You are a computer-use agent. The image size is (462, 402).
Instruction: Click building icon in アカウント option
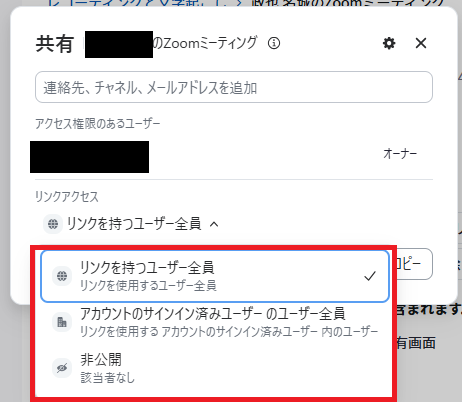[62, 322]
